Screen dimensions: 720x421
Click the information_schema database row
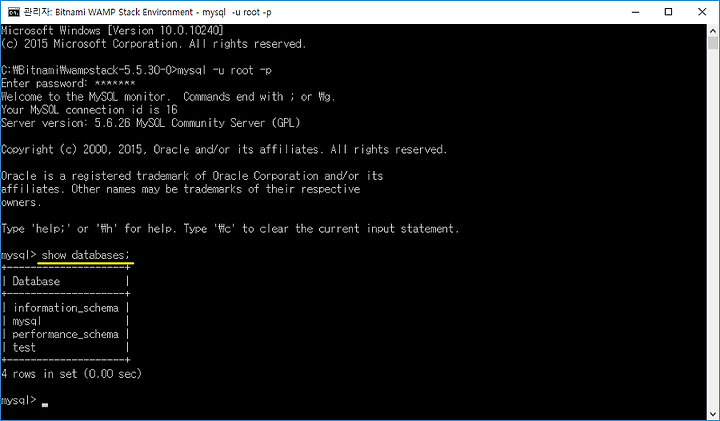click(65, 308)
